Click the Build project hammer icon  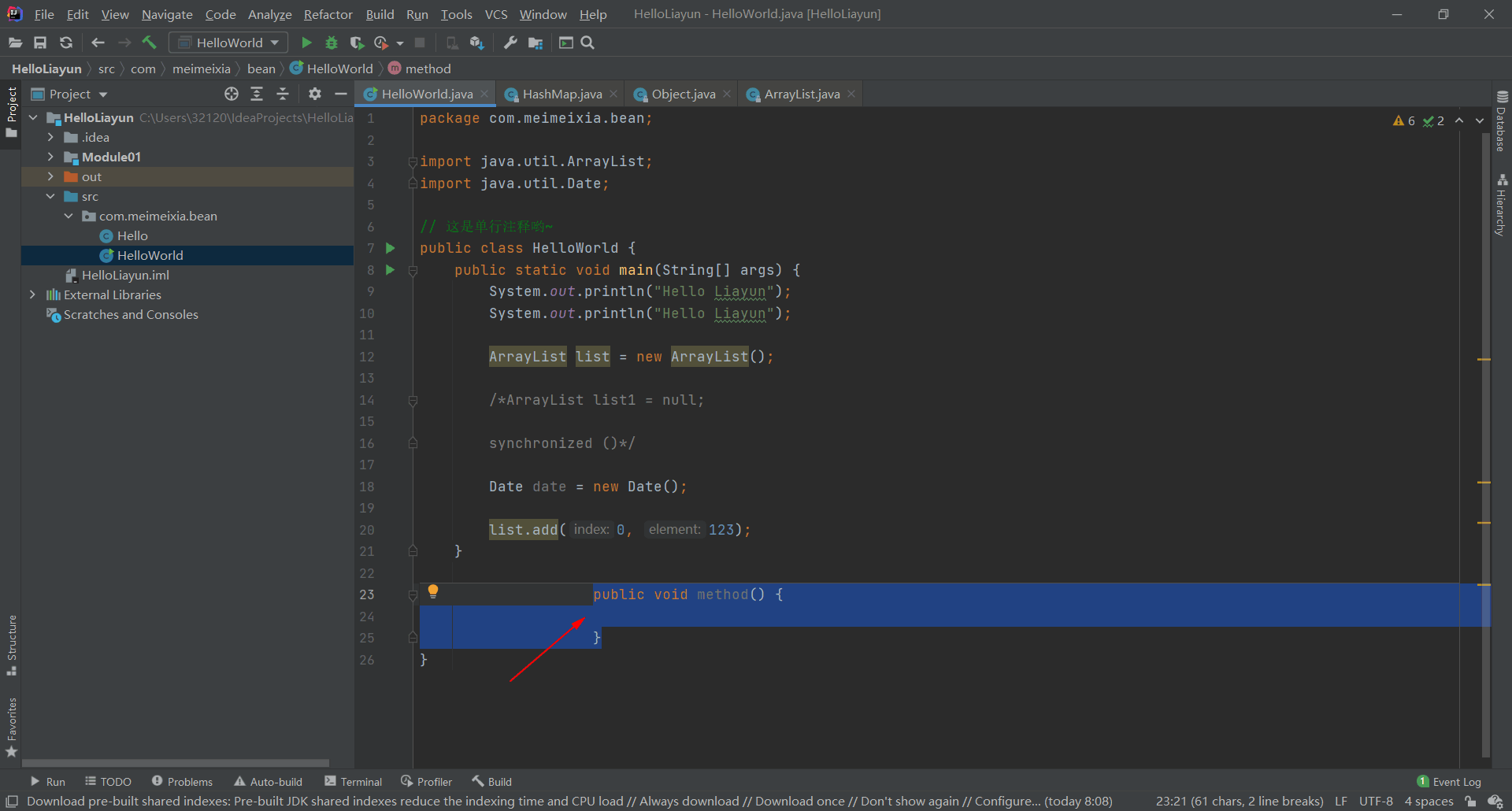pyautogui.click(x=149, y=43)
